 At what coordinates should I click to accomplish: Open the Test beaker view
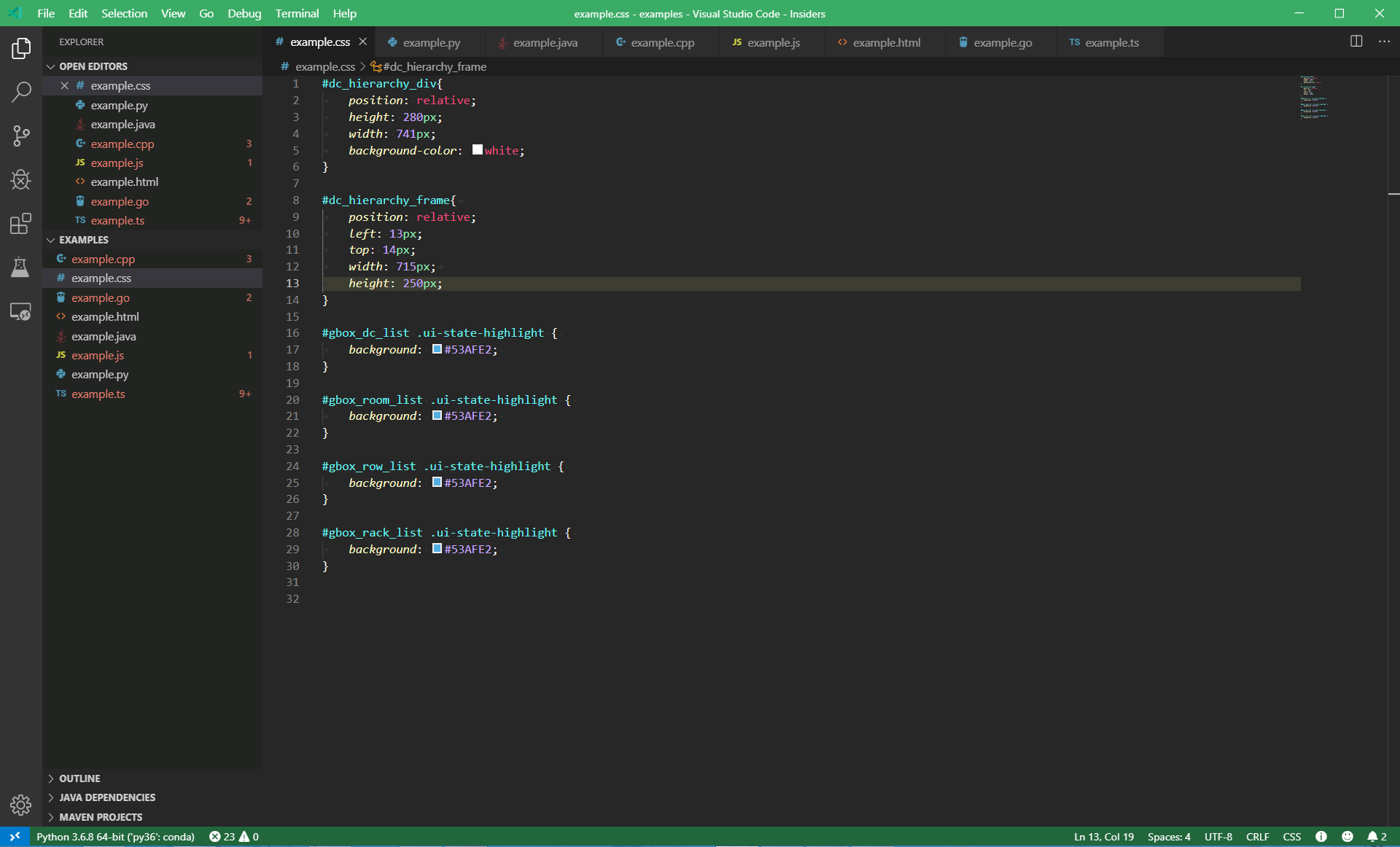coord(21,268)
